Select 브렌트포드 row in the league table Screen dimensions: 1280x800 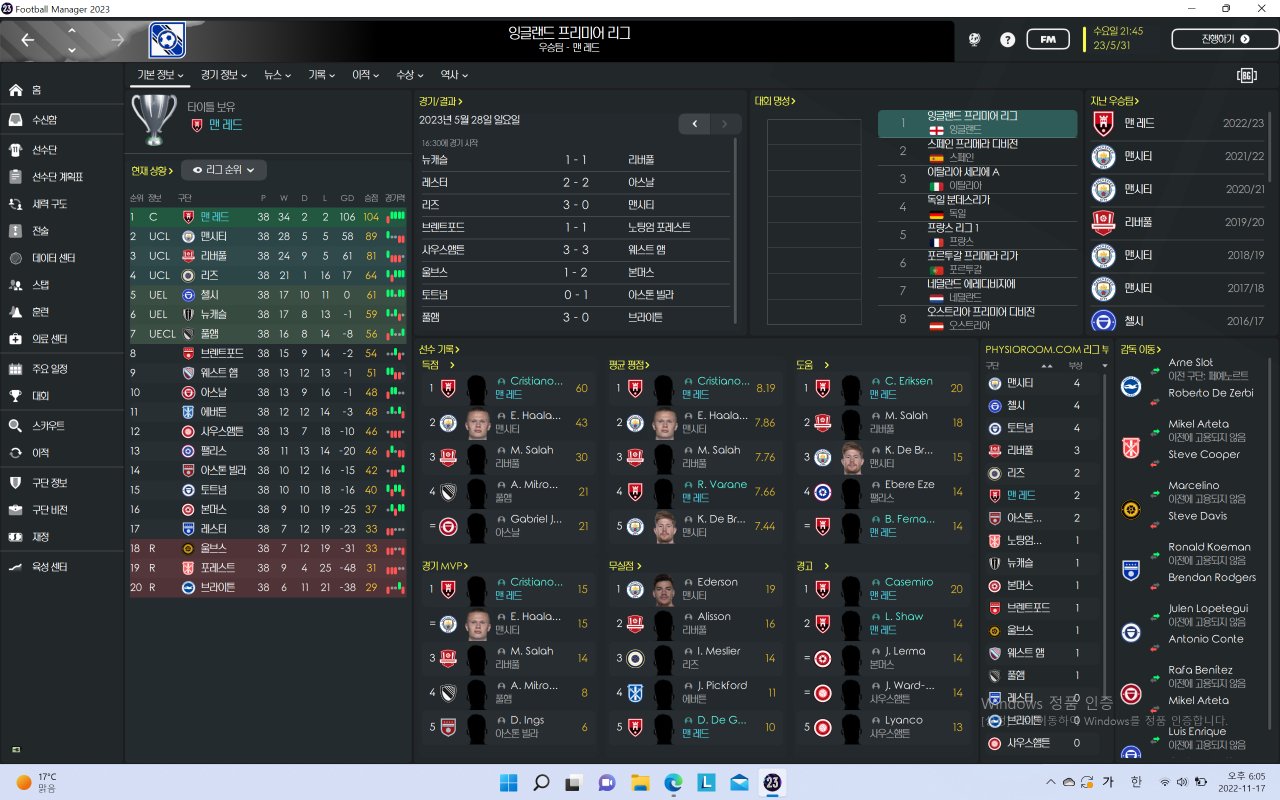coord(268,353)
